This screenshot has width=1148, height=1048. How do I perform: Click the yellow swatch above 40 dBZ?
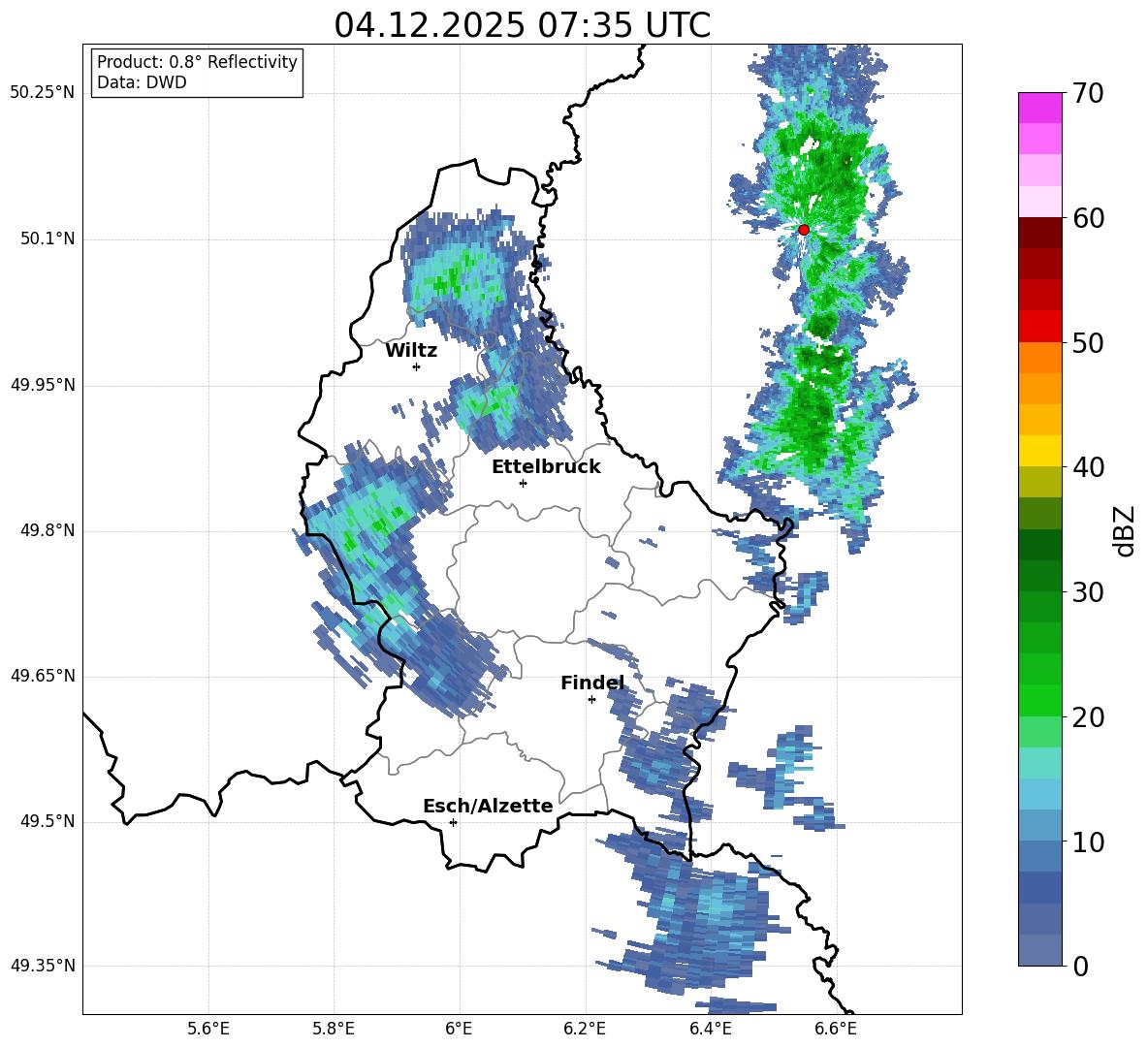[1039, 451]
